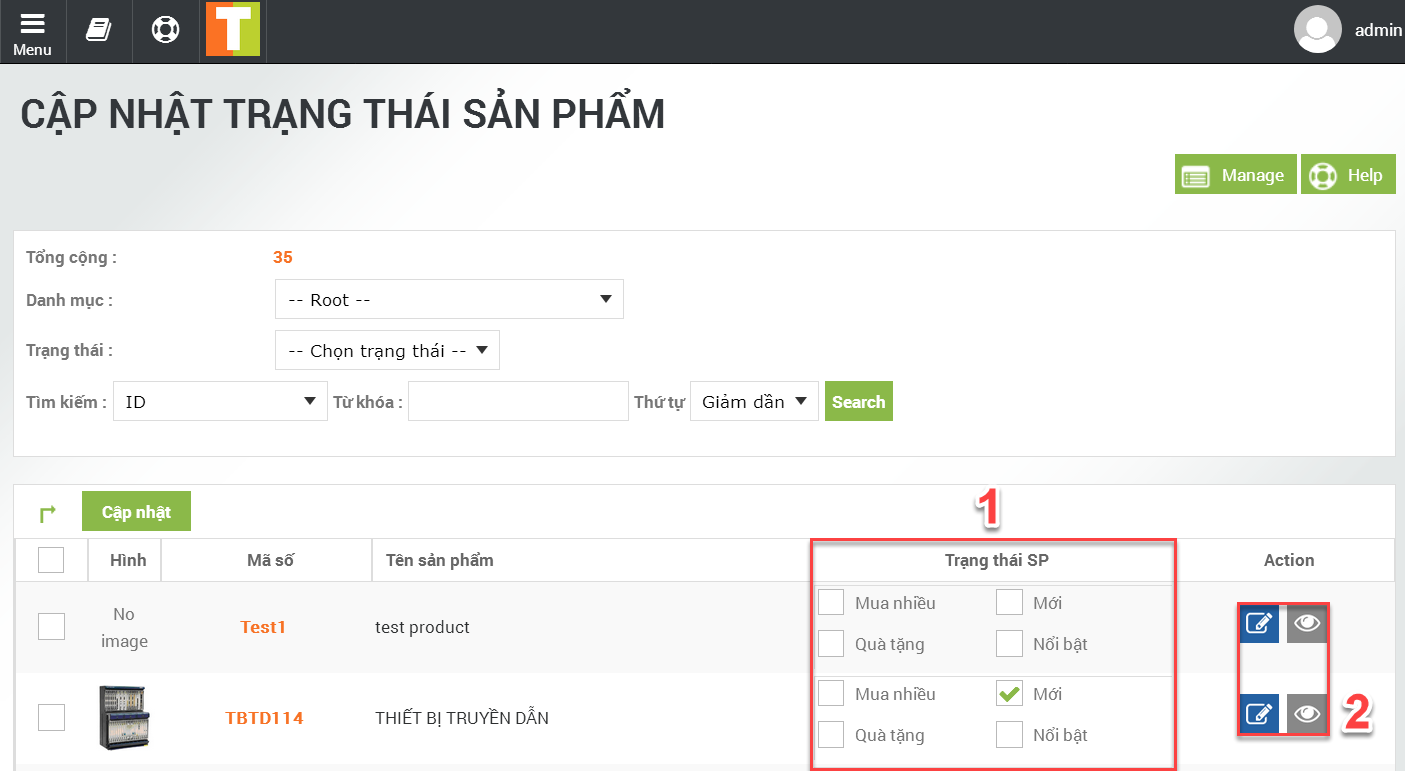Click the green Search button

[858, 401]
